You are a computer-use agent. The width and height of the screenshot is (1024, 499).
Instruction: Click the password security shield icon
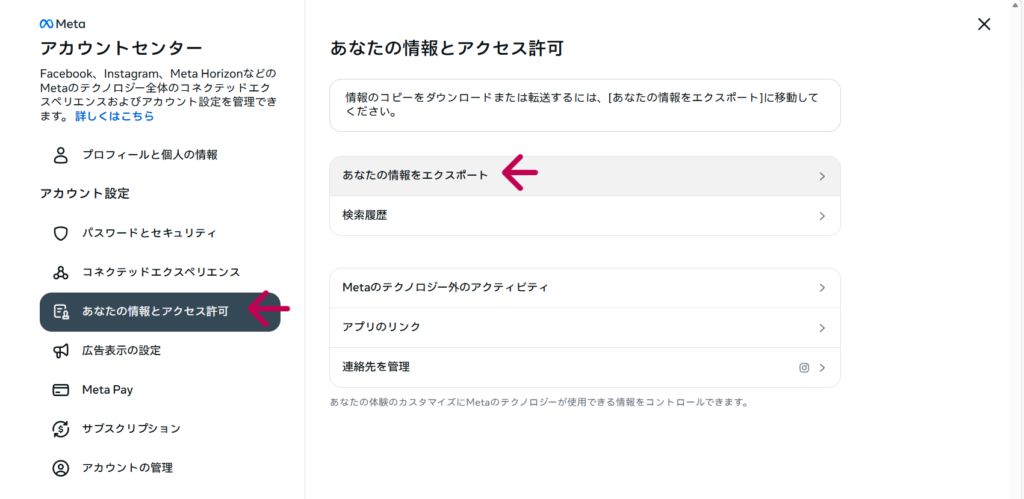tap(61, 233)
